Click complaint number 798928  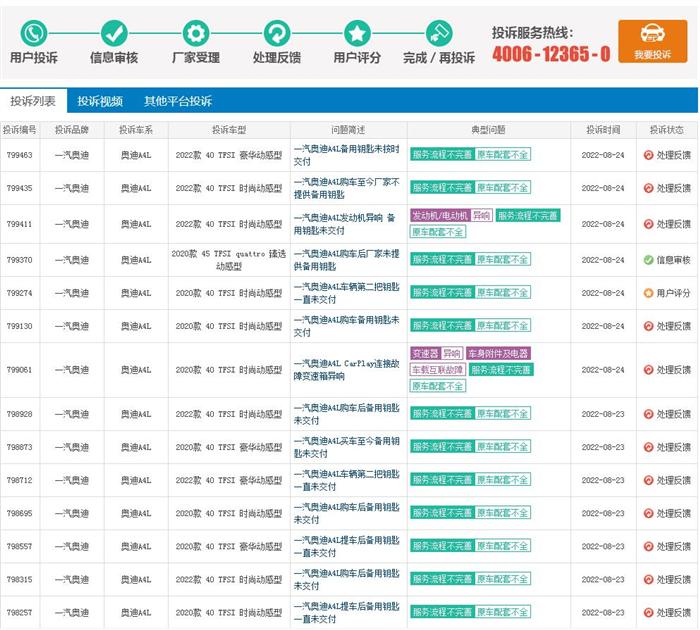click(x=20, y=414)
